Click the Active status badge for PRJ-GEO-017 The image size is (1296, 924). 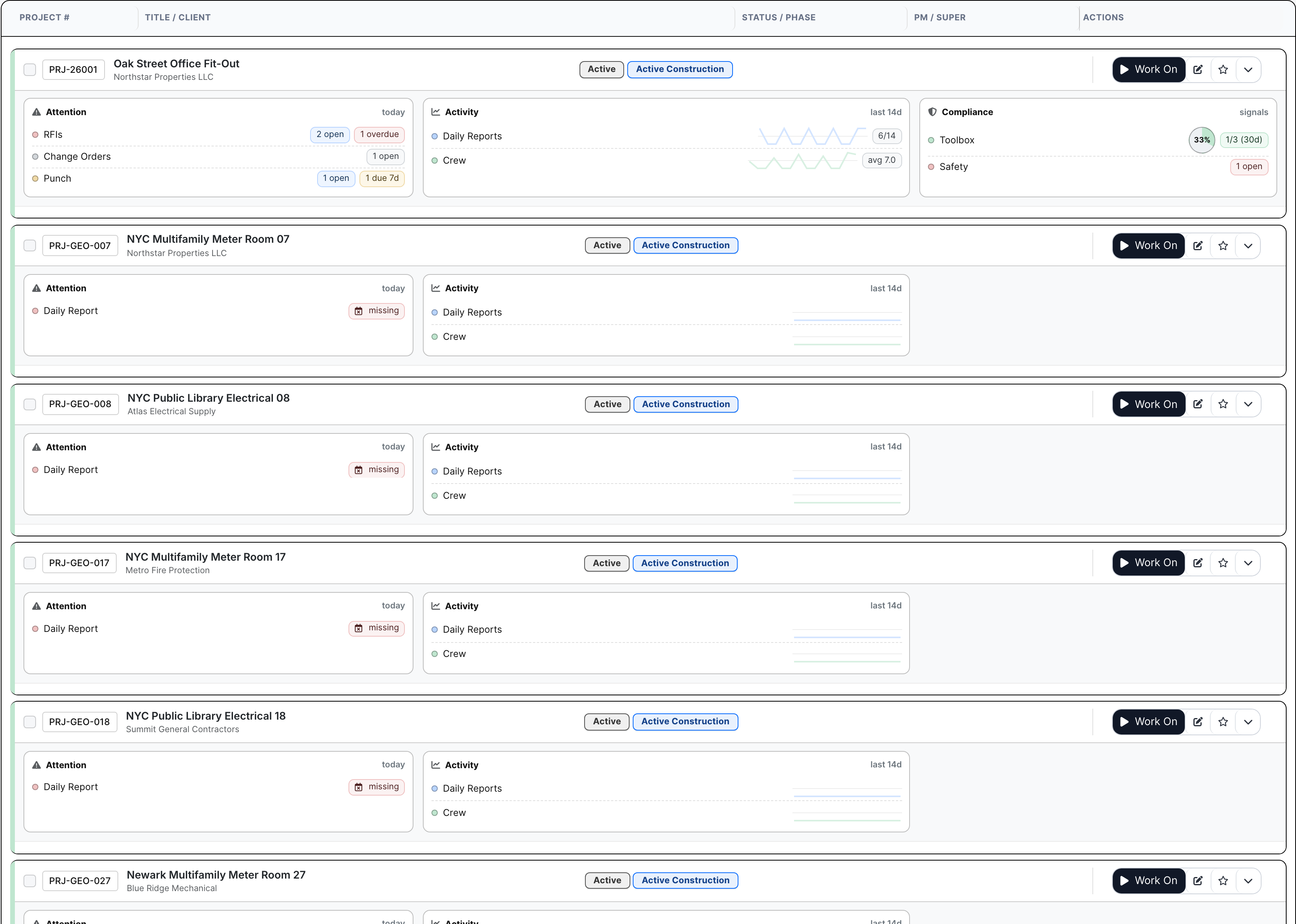(x=606, y=563)
